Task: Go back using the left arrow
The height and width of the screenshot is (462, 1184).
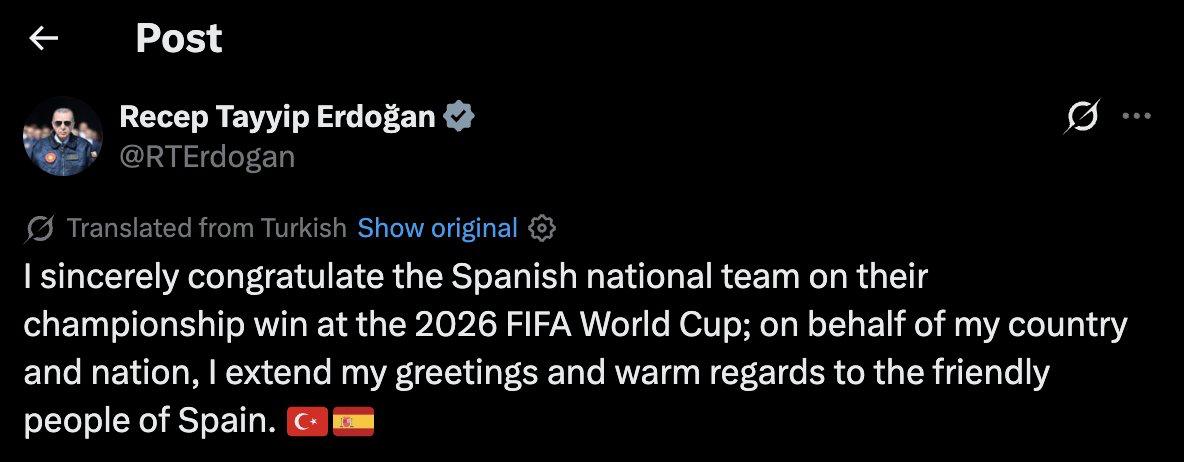Action: pos(43,38)
